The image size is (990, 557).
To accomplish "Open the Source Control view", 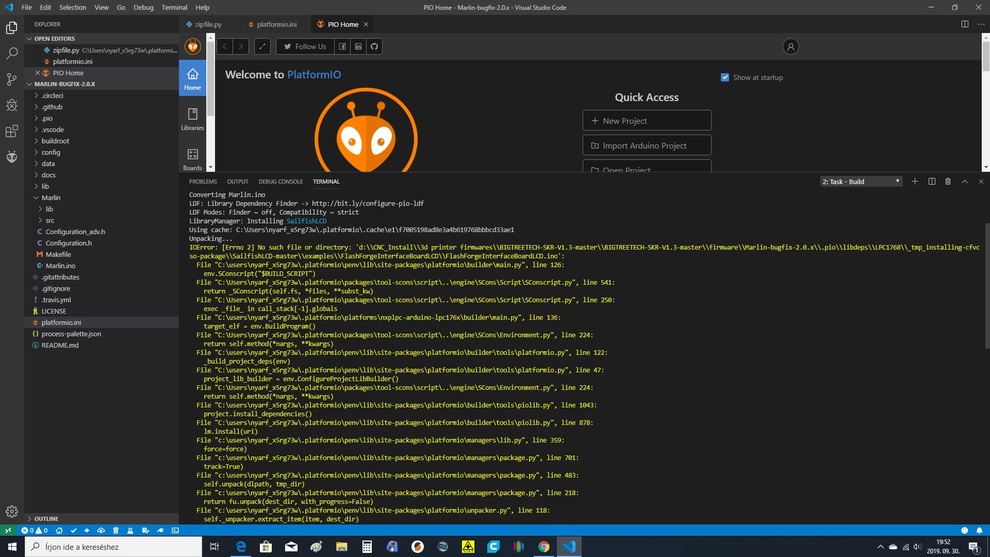I will [12, 79].
